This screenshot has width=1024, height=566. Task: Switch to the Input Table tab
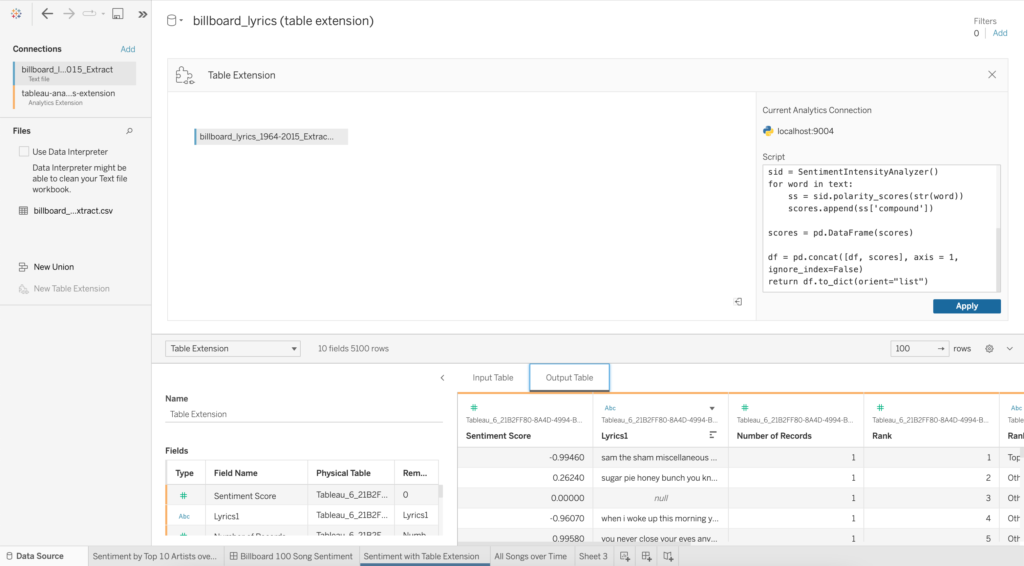click(x=492, y=378)
